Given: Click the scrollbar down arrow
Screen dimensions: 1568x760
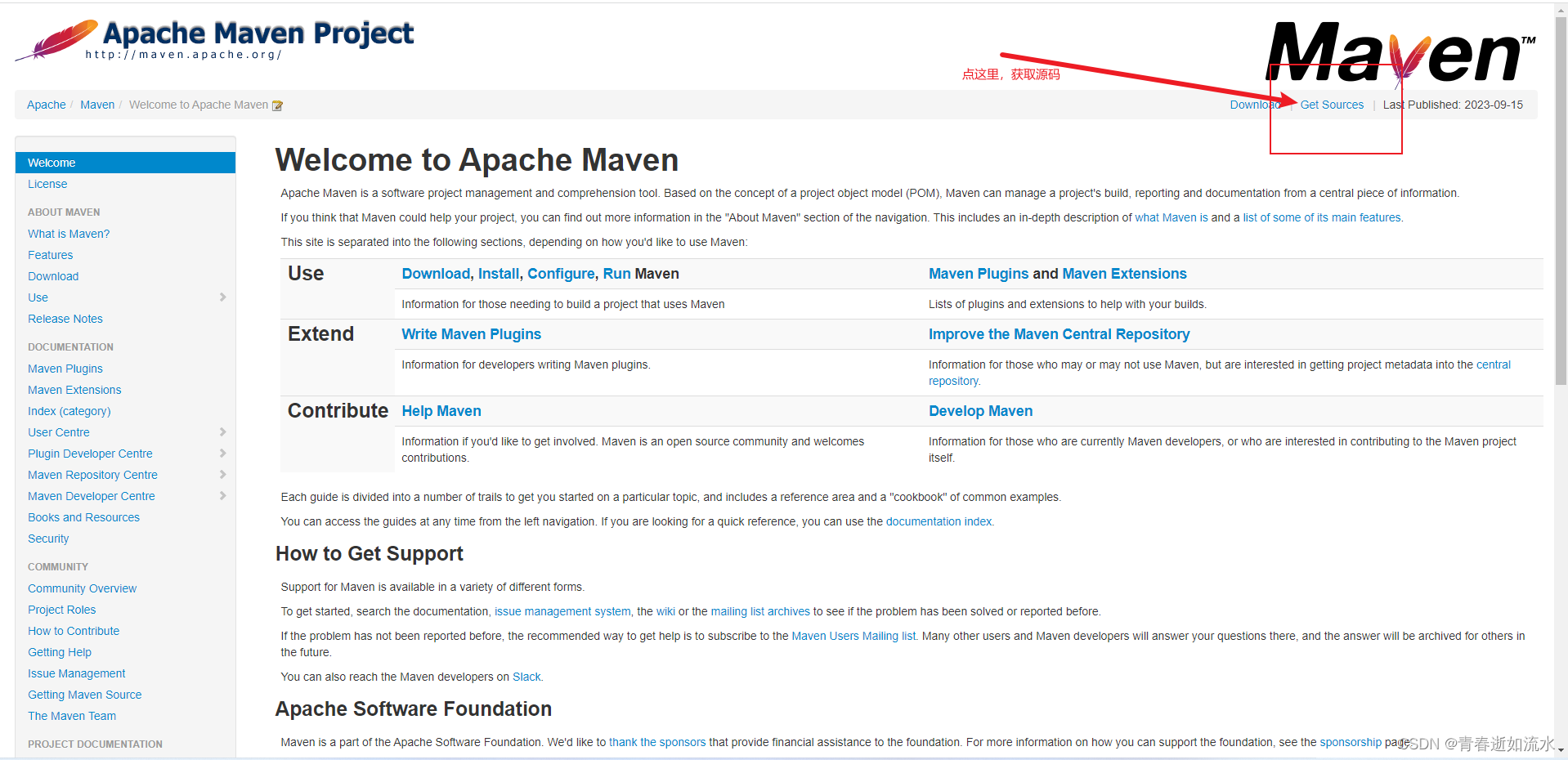Looking at the screenshot, I should [x=1561, y=750].
